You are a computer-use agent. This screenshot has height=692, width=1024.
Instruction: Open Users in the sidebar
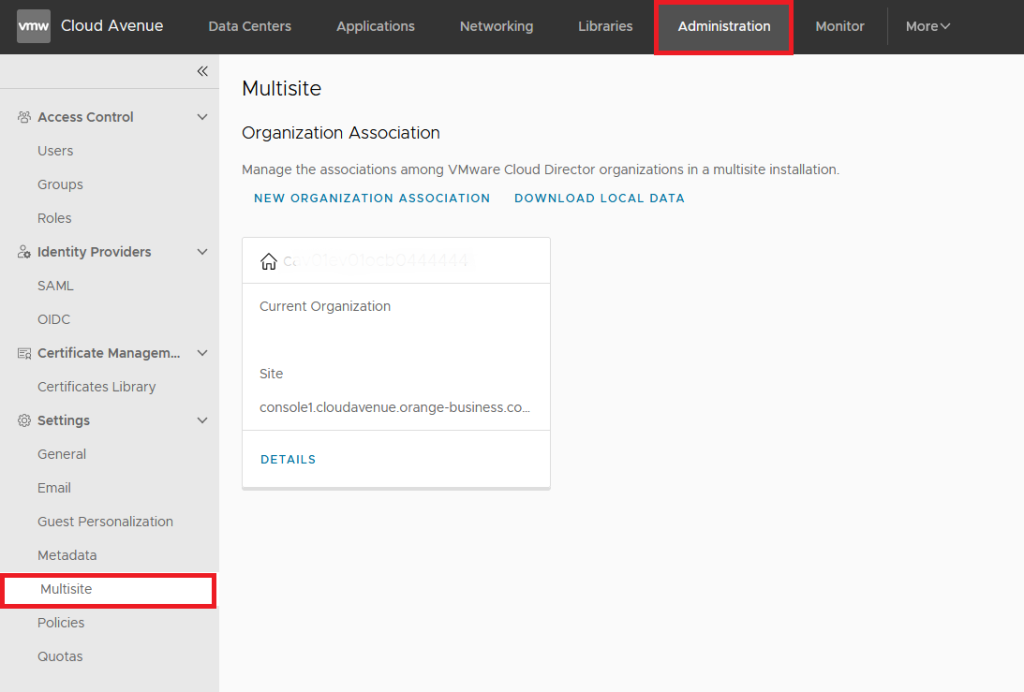(55, 151)
